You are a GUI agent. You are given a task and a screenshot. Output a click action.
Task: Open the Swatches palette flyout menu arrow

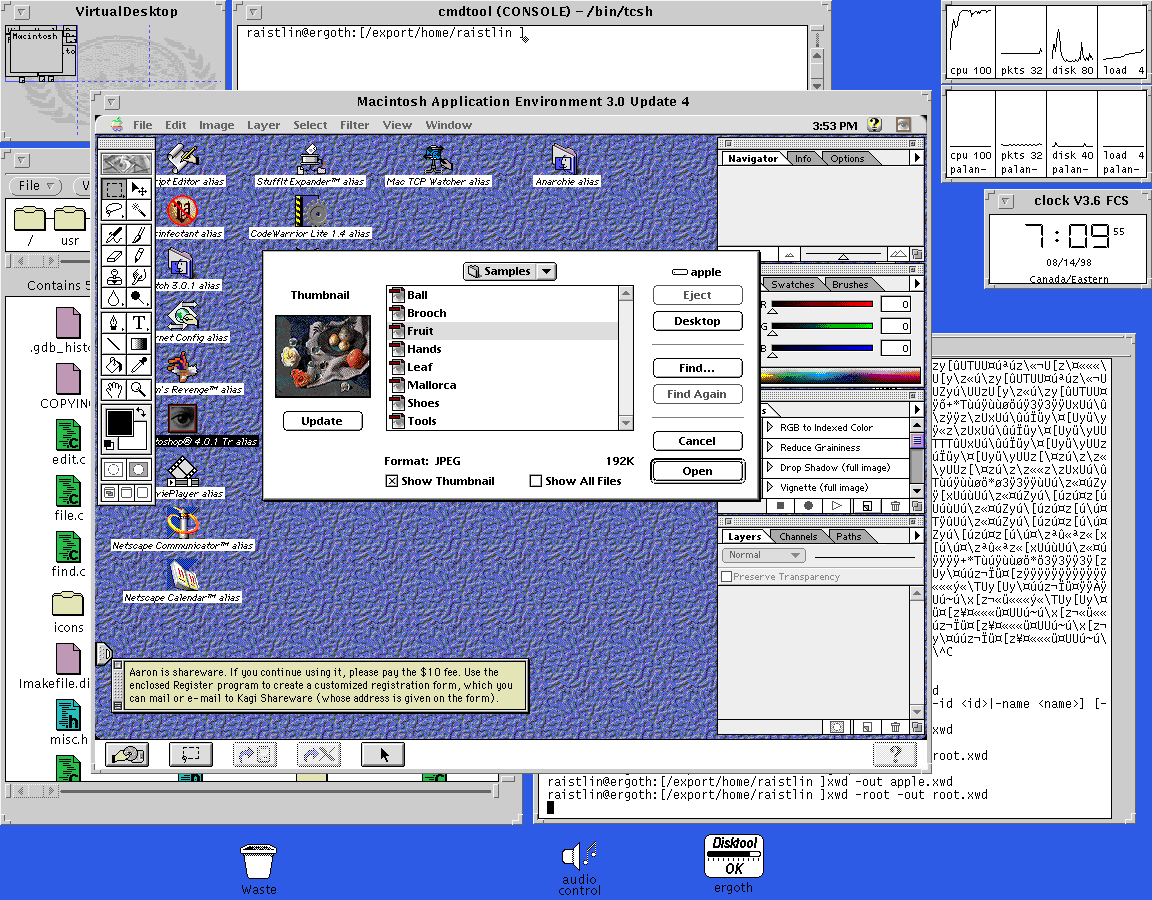click(916, 284)
